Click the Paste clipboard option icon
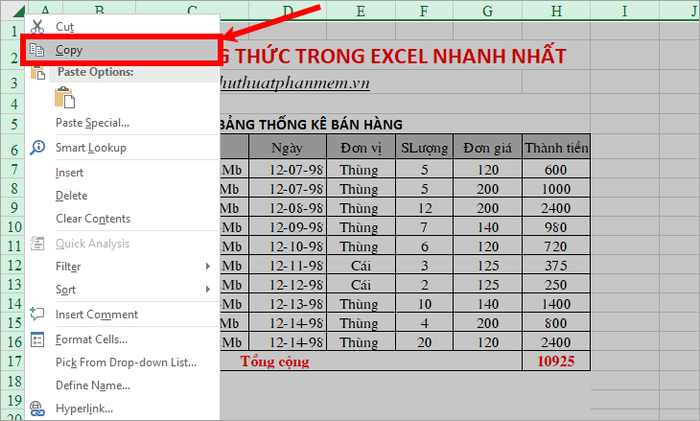This screenshot has height=421, width=700. (x=65, y=98)
